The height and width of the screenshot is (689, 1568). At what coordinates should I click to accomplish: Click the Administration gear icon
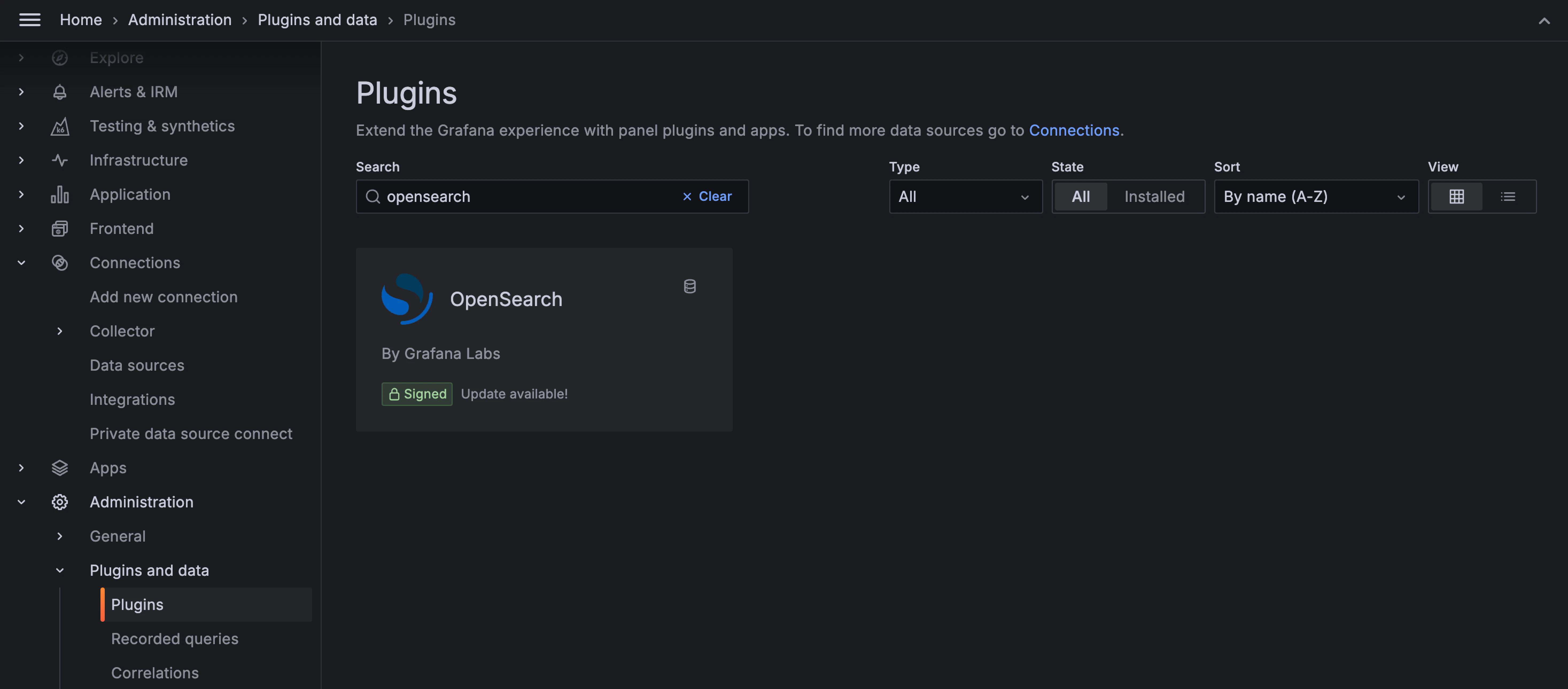coord(59,502)
